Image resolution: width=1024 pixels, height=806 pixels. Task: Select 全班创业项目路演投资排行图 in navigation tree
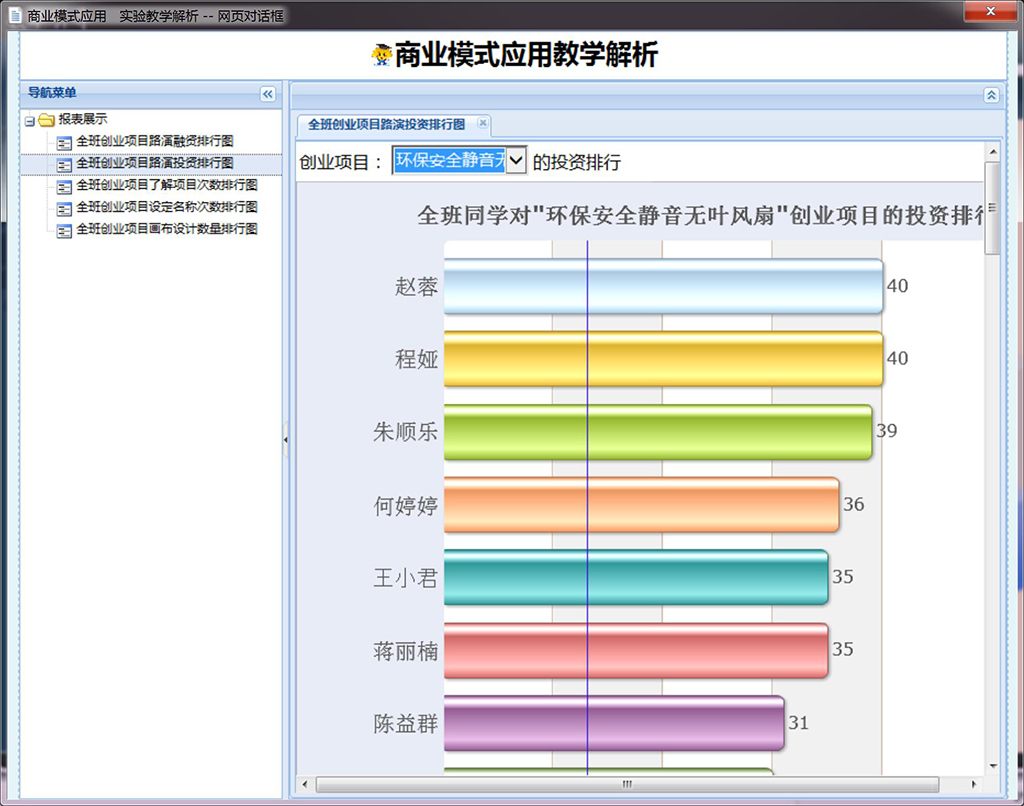(x=154, y=163)
